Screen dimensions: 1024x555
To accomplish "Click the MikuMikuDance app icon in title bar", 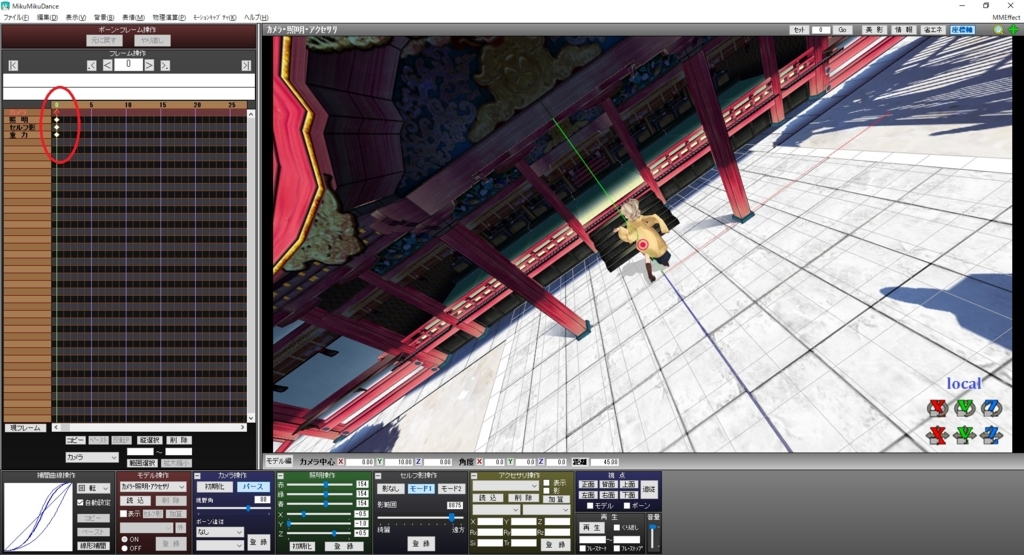I will [x=5, y=5].
